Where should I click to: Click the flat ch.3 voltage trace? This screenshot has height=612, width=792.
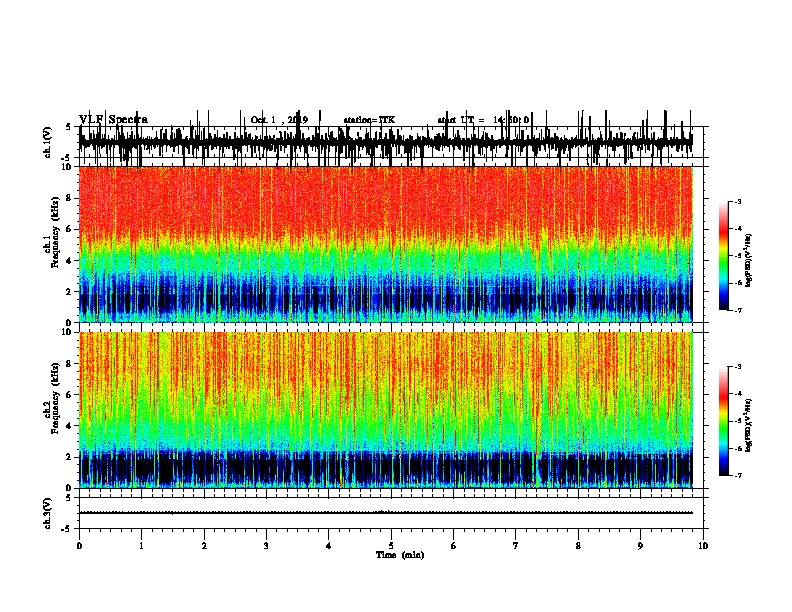(x=385, y=513)
